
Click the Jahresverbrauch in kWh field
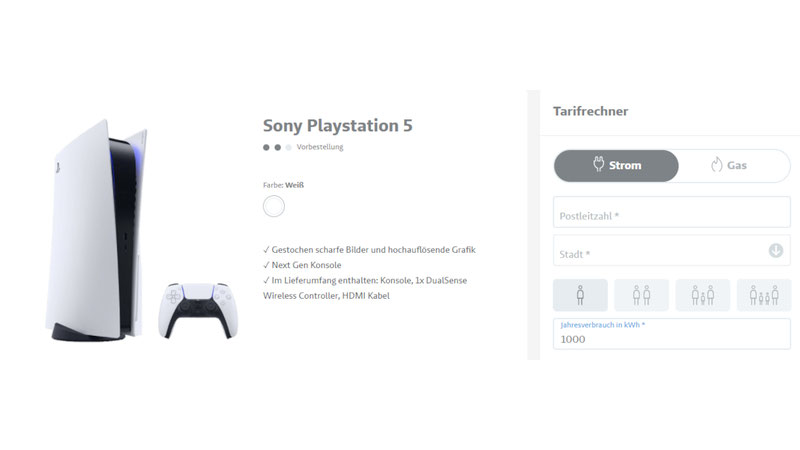[x=672, y=334]
